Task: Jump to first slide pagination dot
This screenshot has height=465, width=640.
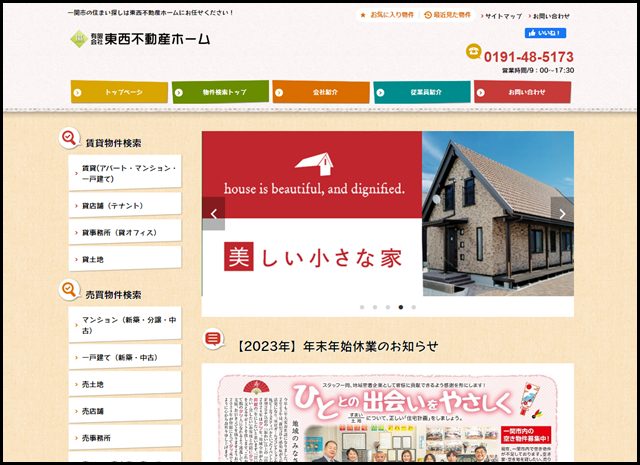Action: click(x=362, y=307)
